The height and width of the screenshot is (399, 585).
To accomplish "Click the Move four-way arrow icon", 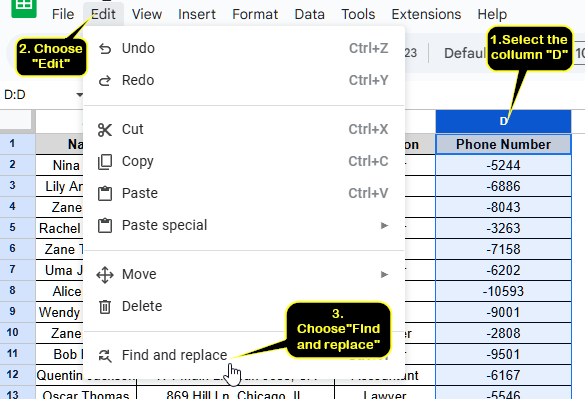I will click(x=105, y=275).
